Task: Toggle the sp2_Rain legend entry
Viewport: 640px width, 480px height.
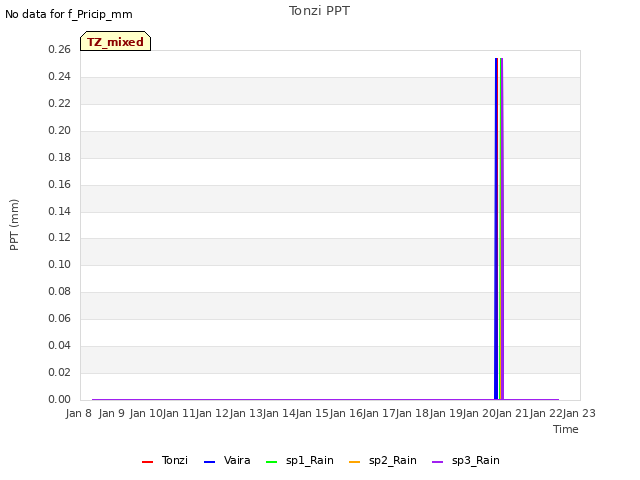Action: (x=383, y=460)
